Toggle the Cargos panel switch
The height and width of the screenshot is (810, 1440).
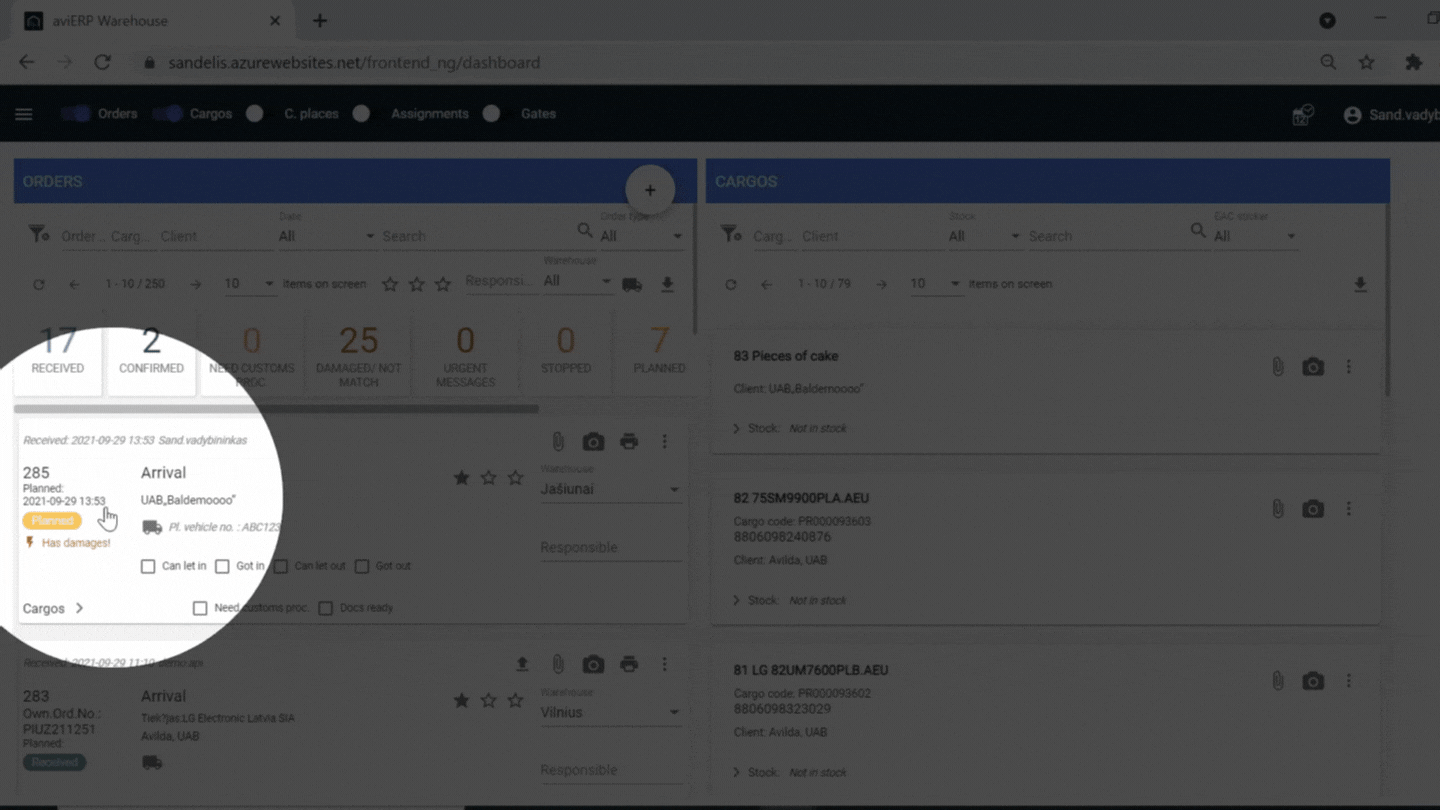pos(169,114)
